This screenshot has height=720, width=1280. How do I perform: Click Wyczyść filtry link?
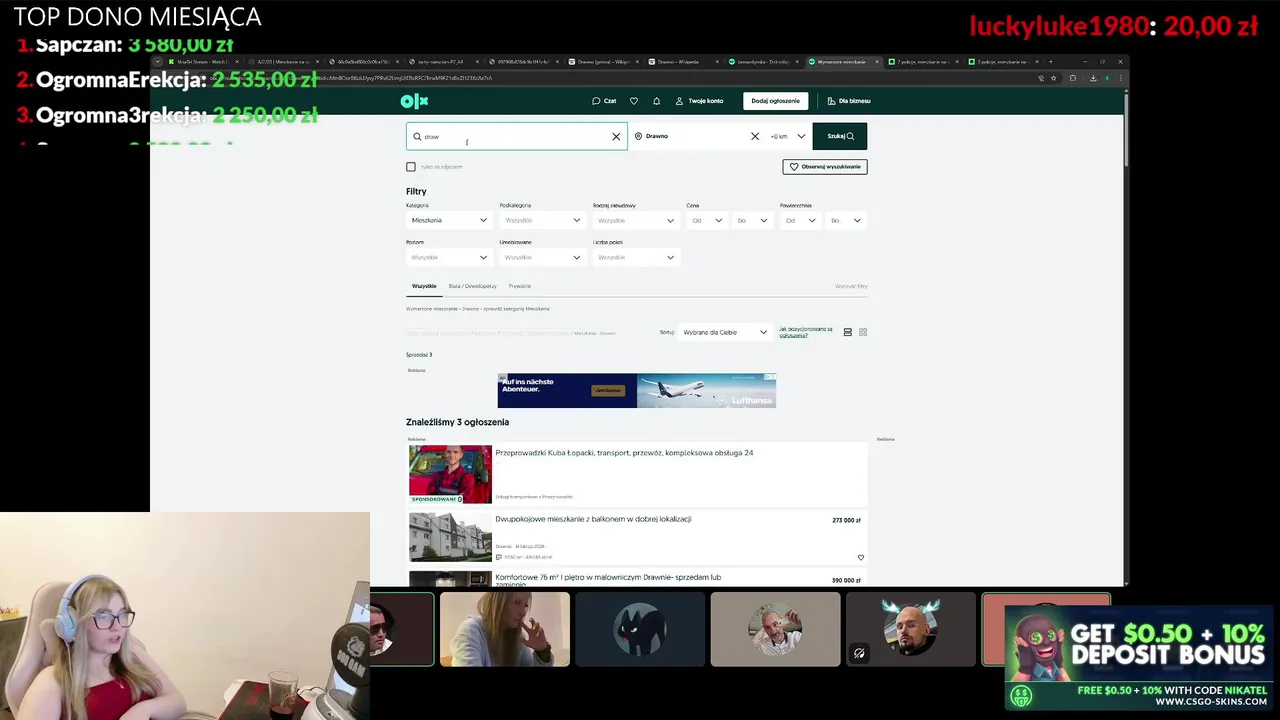[851, 287]
